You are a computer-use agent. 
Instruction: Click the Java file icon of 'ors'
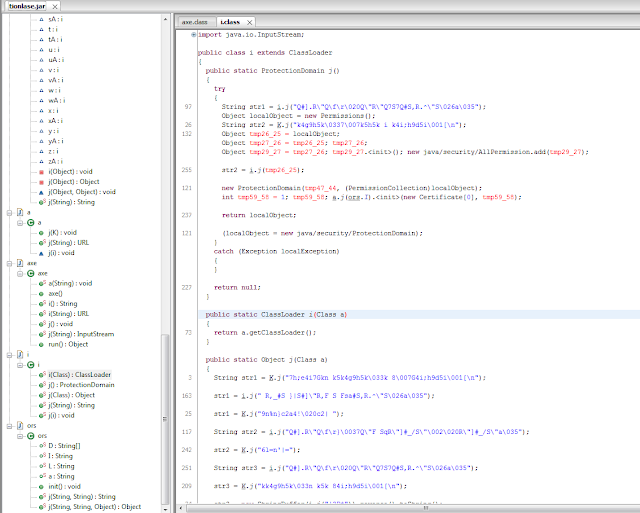tap(20, 426)
